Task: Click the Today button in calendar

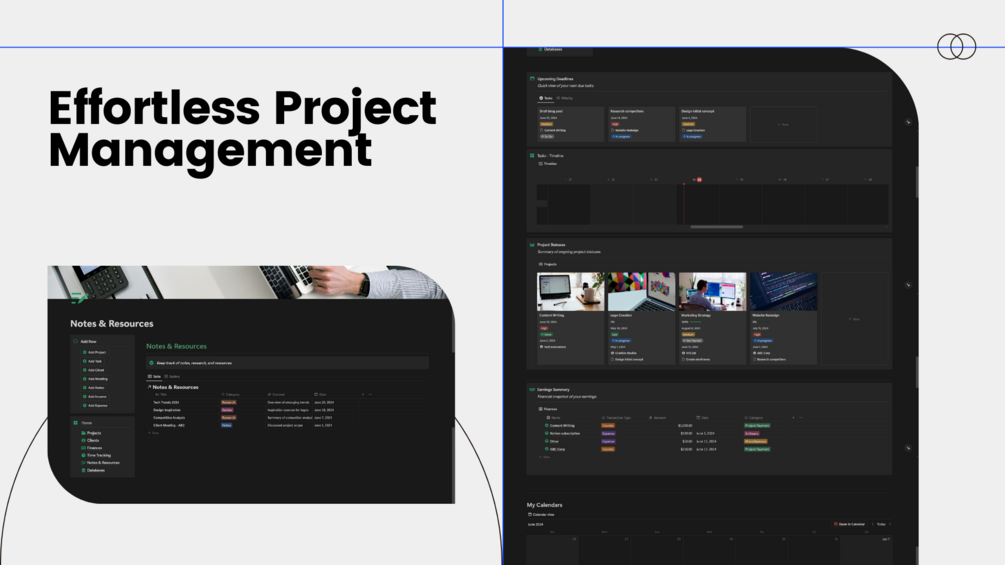Action: click(x=881, y=524)
